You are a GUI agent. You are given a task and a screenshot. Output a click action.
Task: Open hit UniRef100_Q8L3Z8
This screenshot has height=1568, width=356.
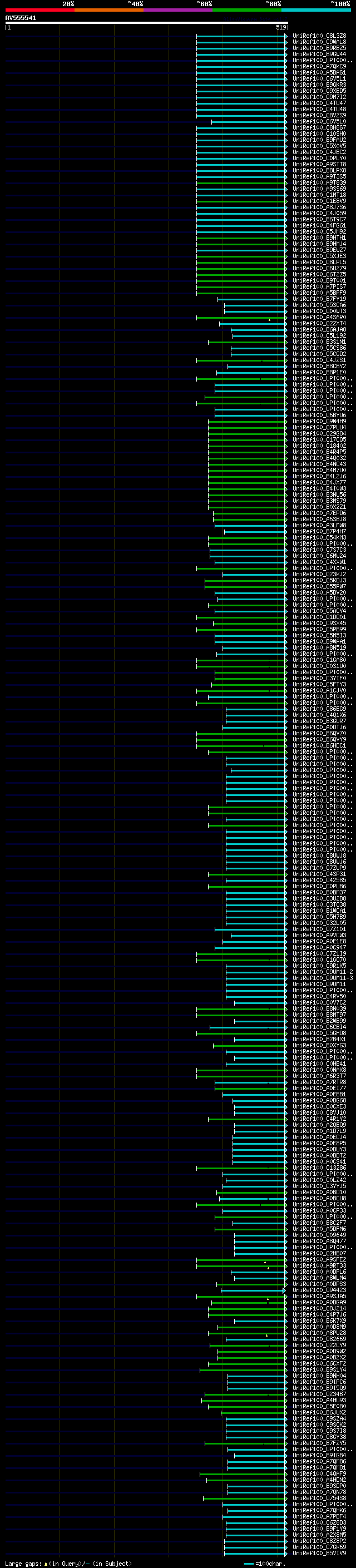(x=319, y=36)
